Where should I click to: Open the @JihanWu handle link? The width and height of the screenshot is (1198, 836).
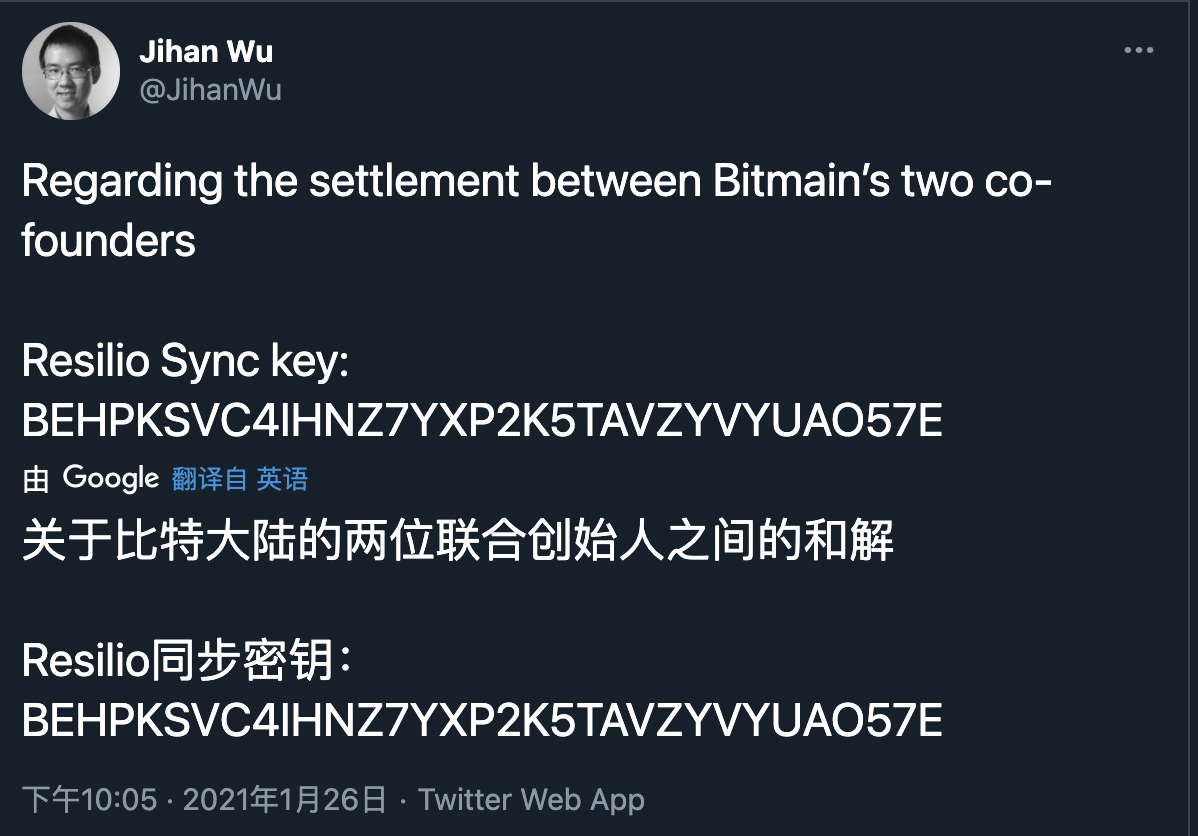(x=210, y=90)
